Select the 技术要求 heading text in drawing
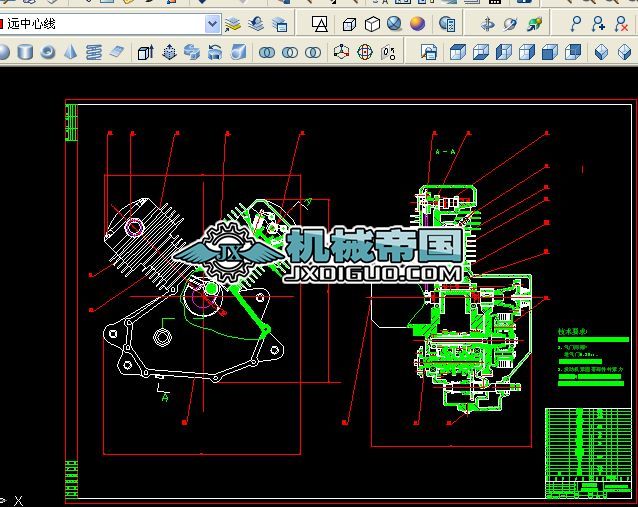 click(572, 332)
